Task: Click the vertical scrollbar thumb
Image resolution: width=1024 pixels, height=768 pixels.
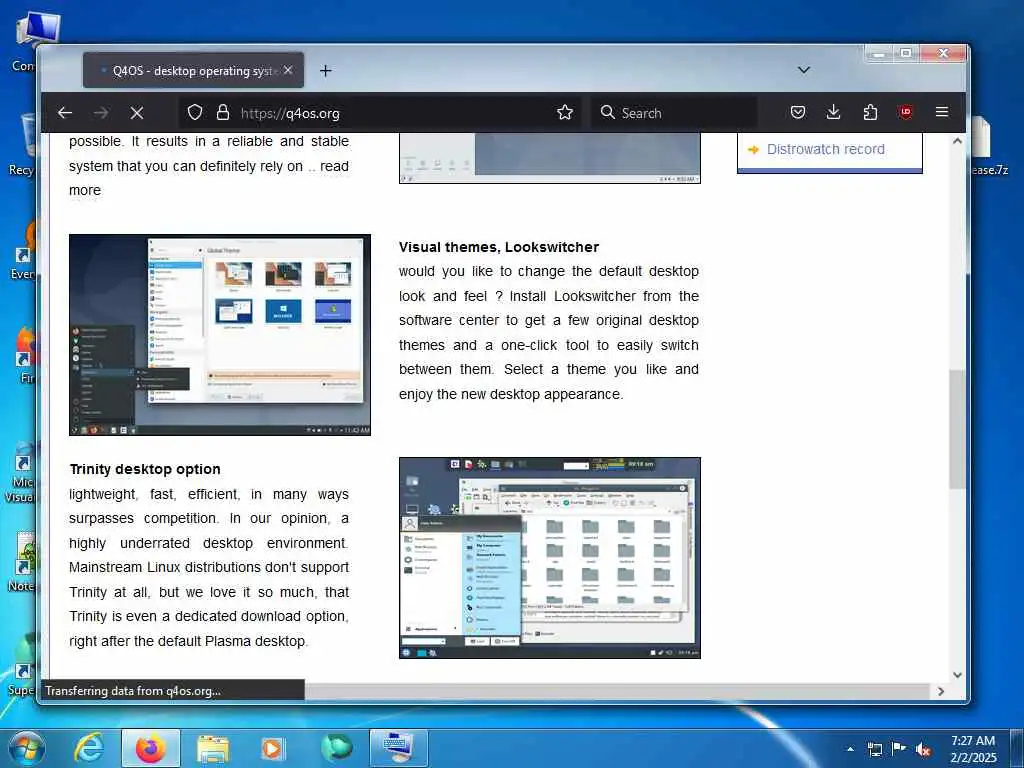Action: [x=957, y=430]
